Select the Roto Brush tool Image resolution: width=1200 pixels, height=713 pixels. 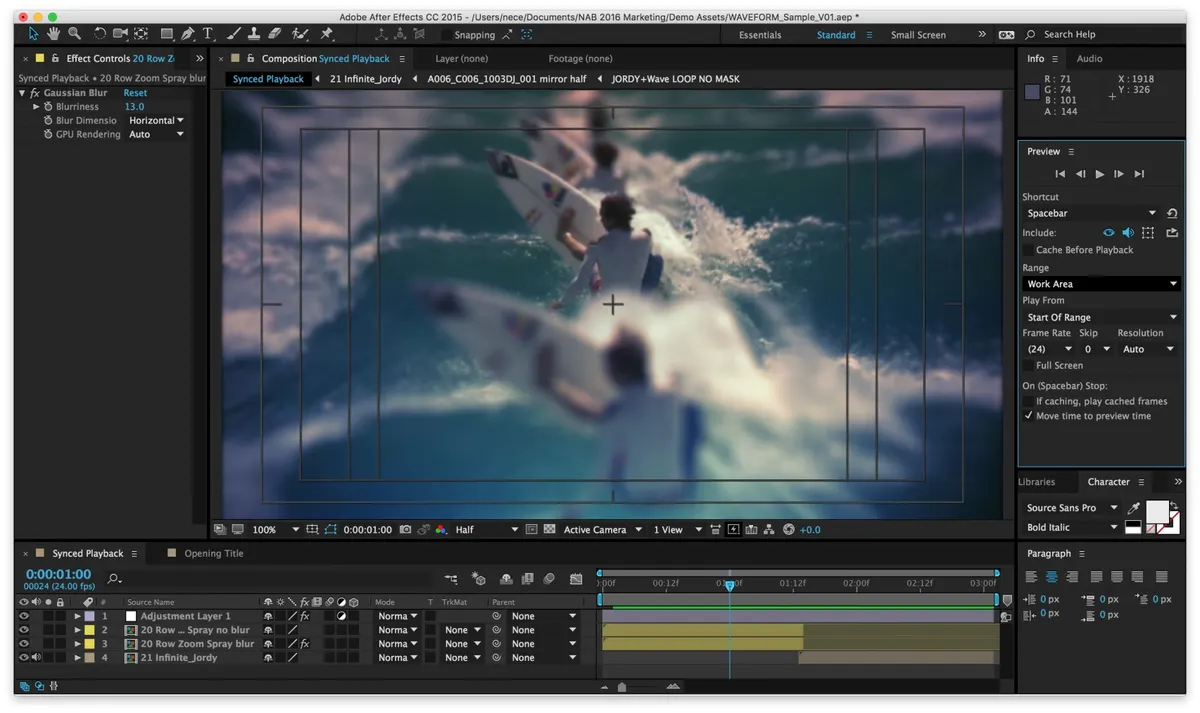click(299, 34)
